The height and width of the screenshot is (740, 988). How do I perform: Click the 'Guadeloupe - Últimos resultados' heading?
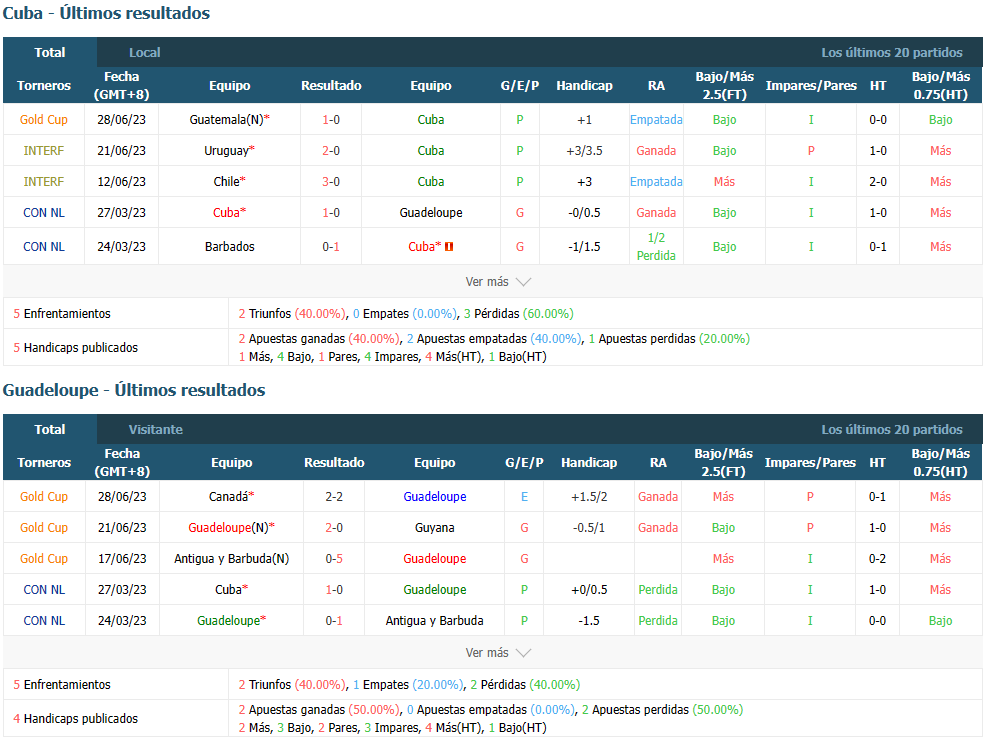click(134, 390)
